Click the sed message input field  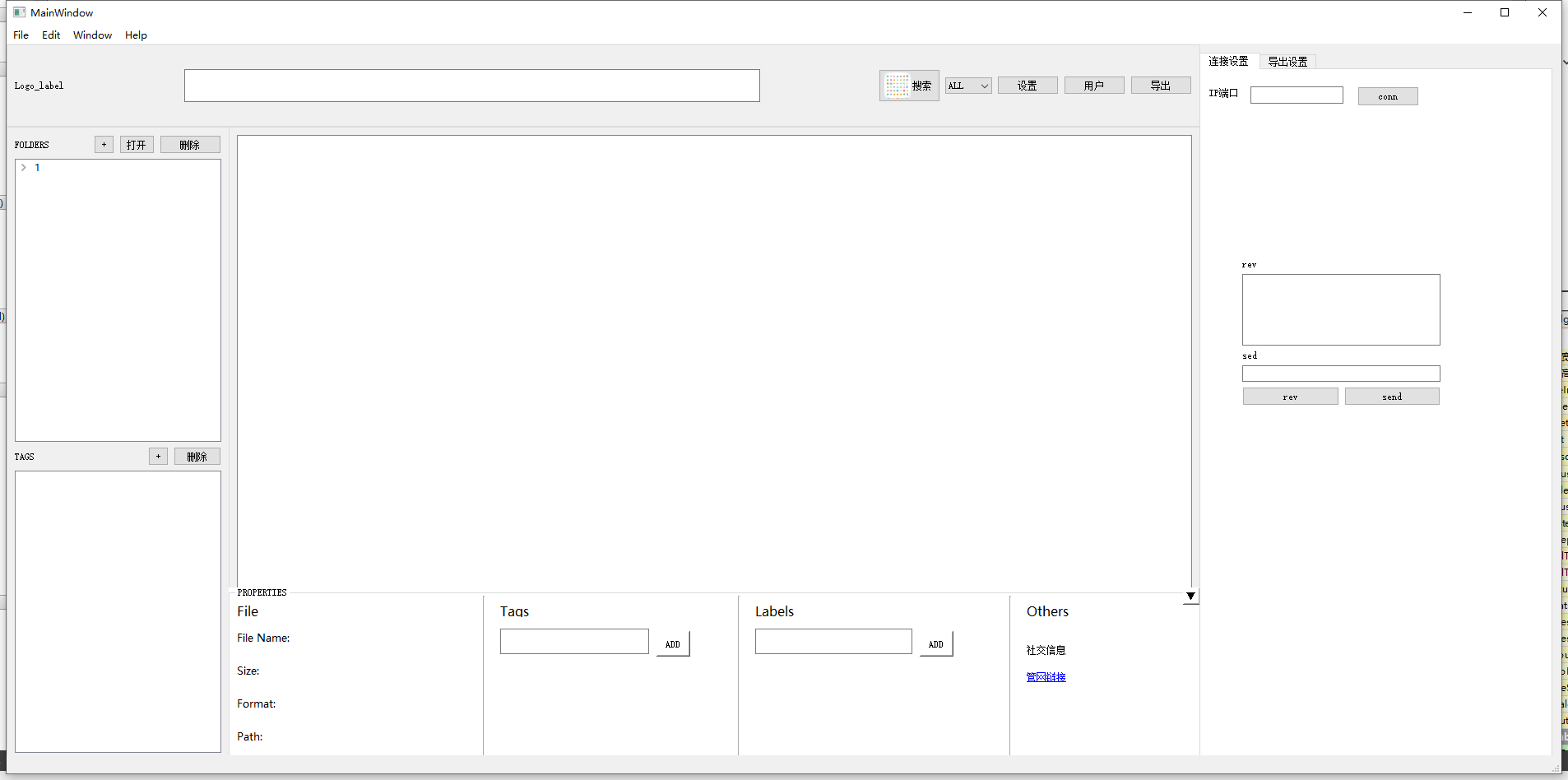1341,374
